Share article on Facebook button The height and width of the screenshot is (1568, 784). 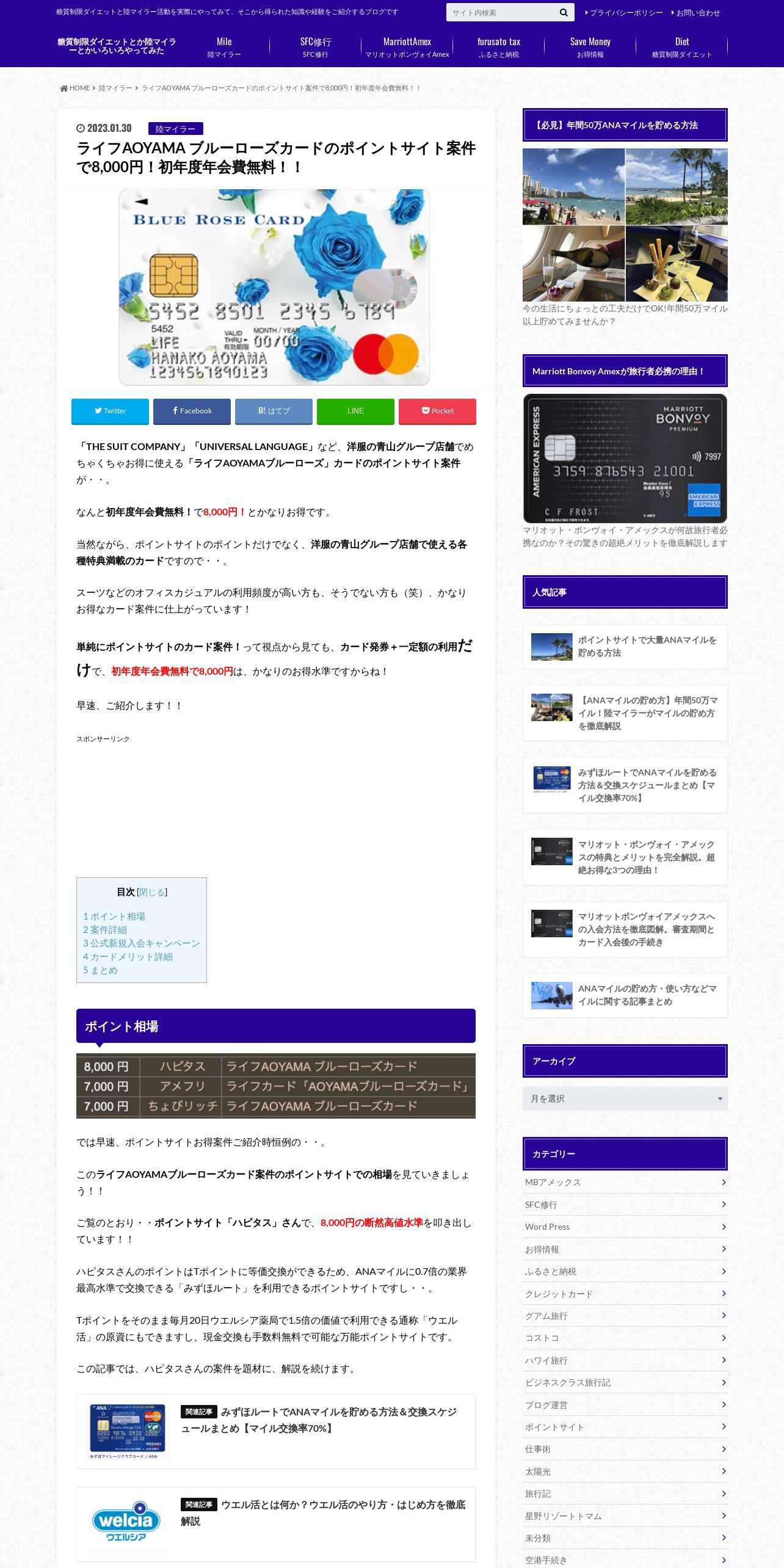192,411
